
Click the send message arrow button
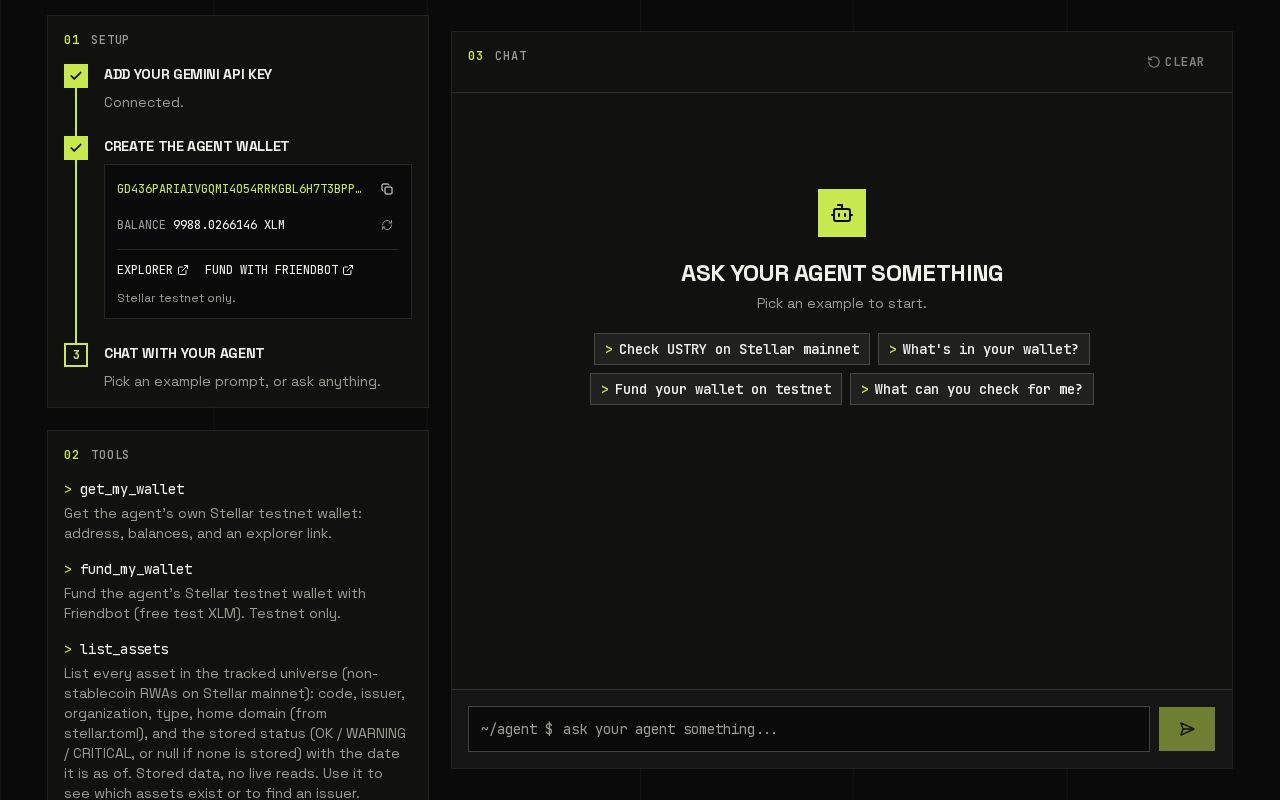point(1187,729)
